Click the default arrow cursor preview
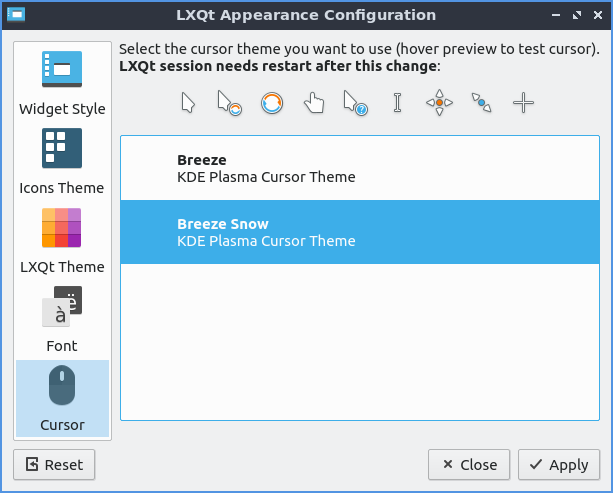This screenshot has height=493, width=613. (188, 103)
